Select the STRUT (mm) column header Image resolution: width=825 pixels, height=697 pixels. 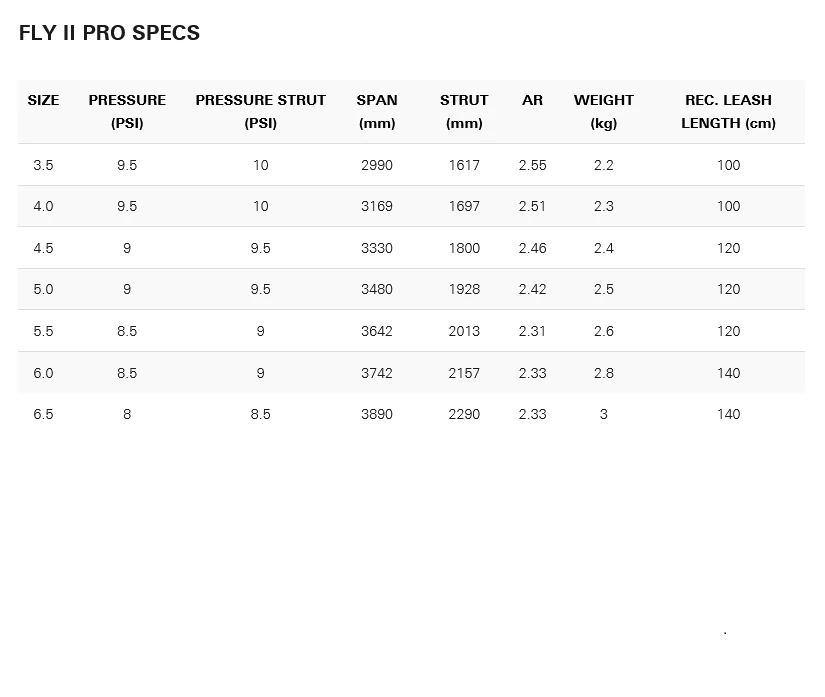coord(464,111)
